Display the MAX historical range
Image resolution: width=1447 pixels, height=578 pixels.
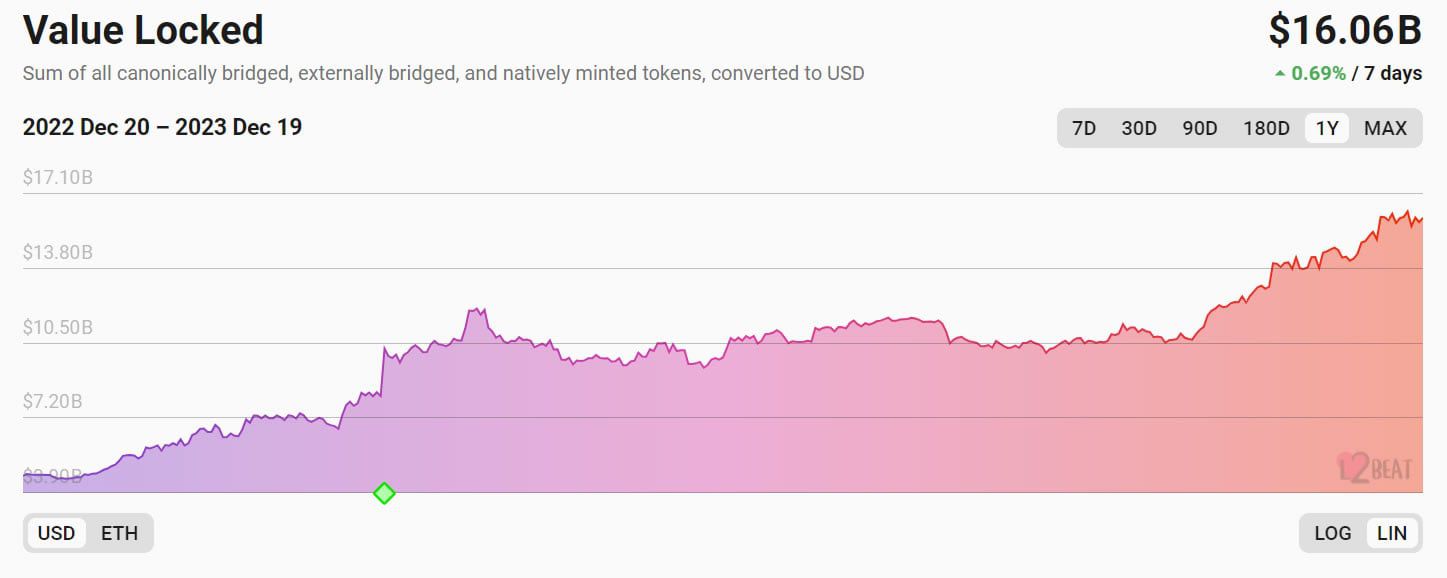click(1385, 128)
